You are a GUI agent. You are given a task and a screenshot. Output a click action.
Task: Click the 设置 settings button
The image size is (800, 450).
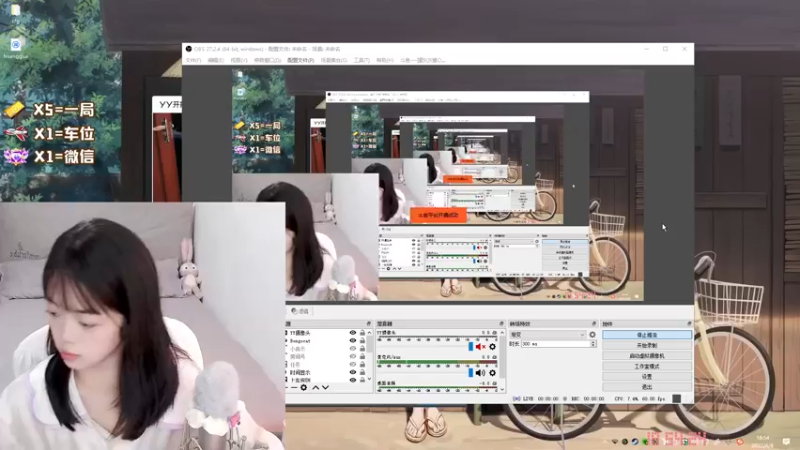pos(647,377)
